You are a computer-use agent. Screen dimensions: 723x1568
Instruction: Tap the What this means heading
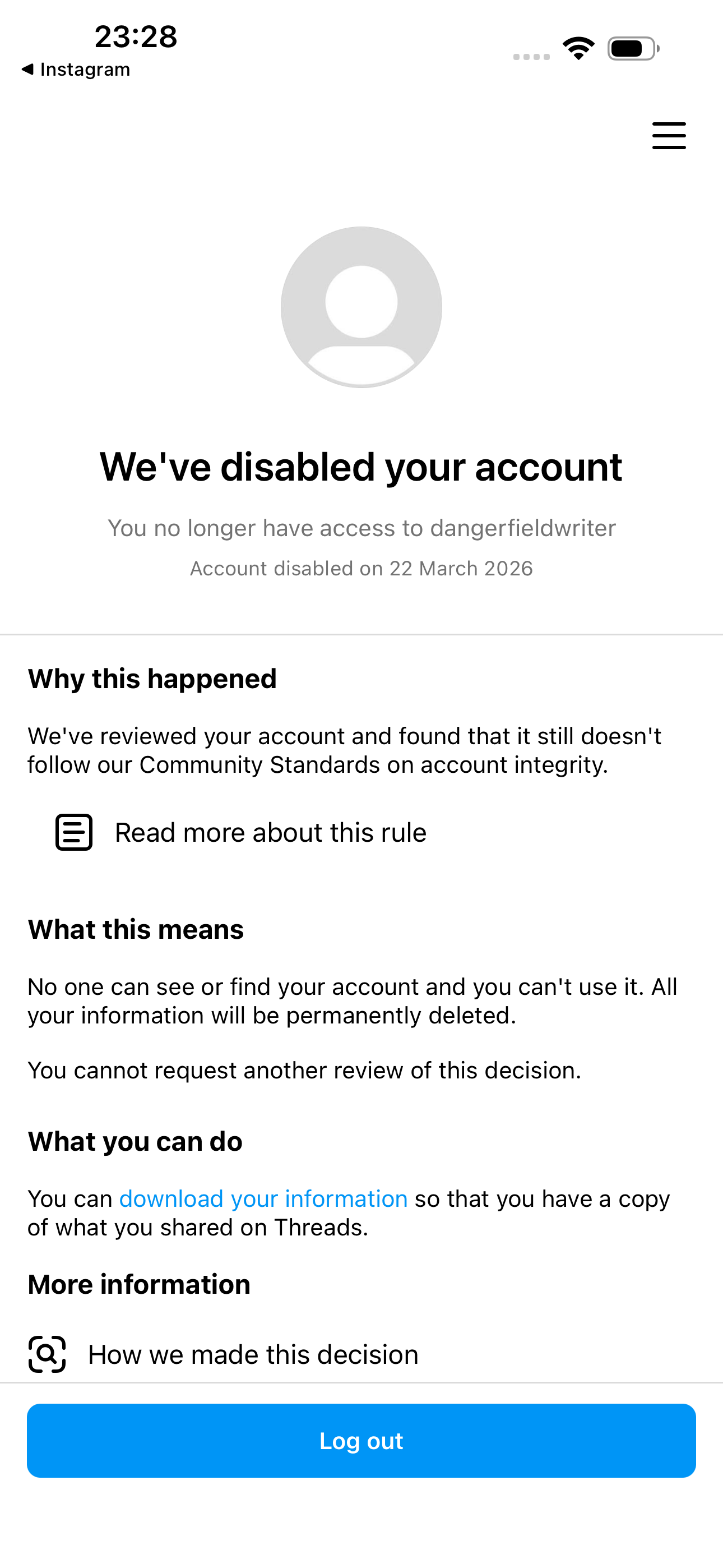pyautogui.click(x=136, y=929)
